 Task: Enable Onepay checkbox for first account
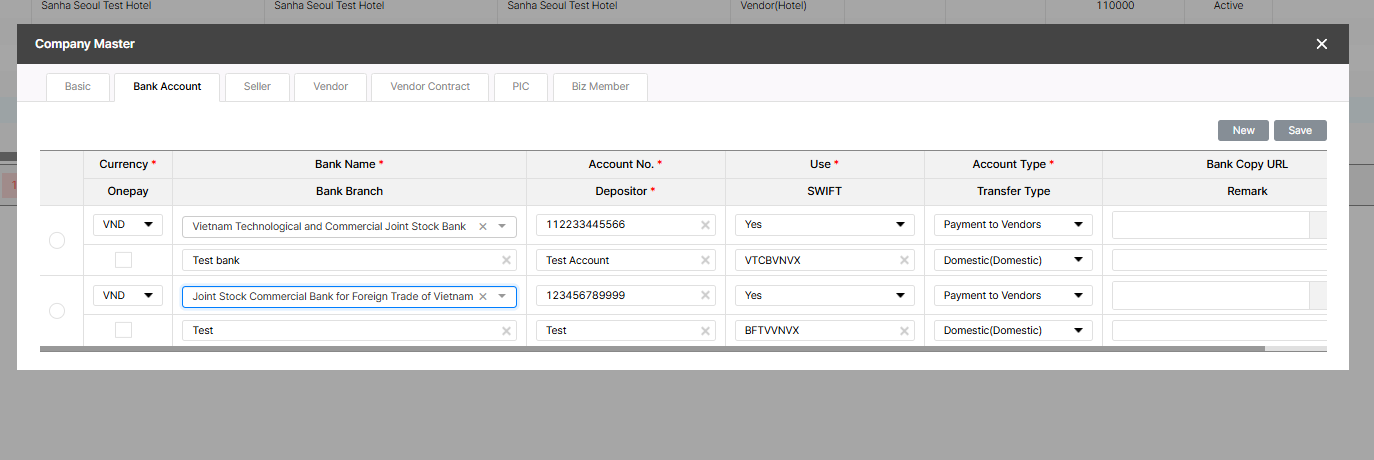pos(123,260)
